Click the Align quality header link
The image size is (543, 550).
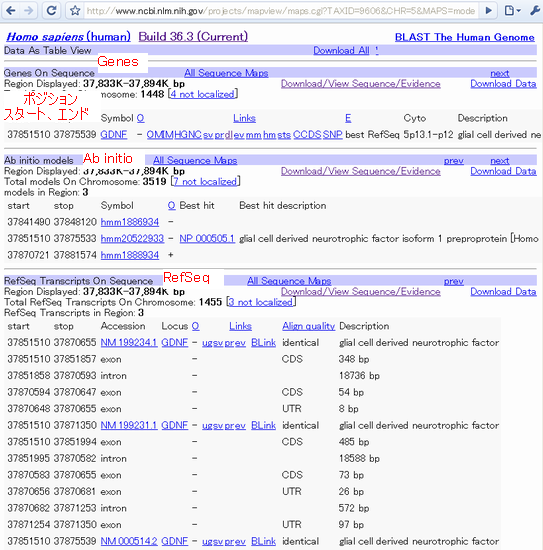coord(309,326)
